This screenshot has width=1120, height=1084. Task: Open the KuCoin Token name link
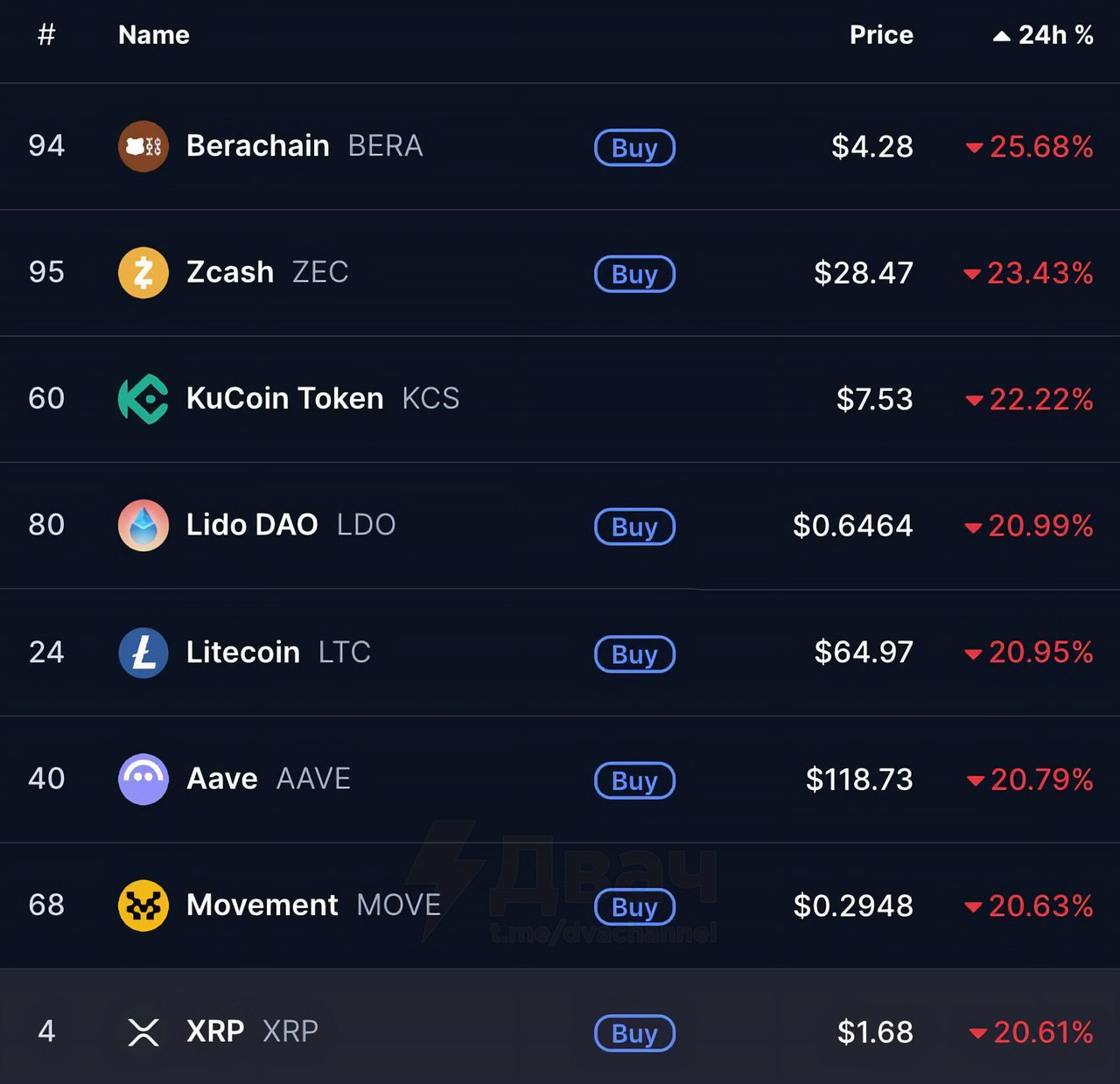285,399
